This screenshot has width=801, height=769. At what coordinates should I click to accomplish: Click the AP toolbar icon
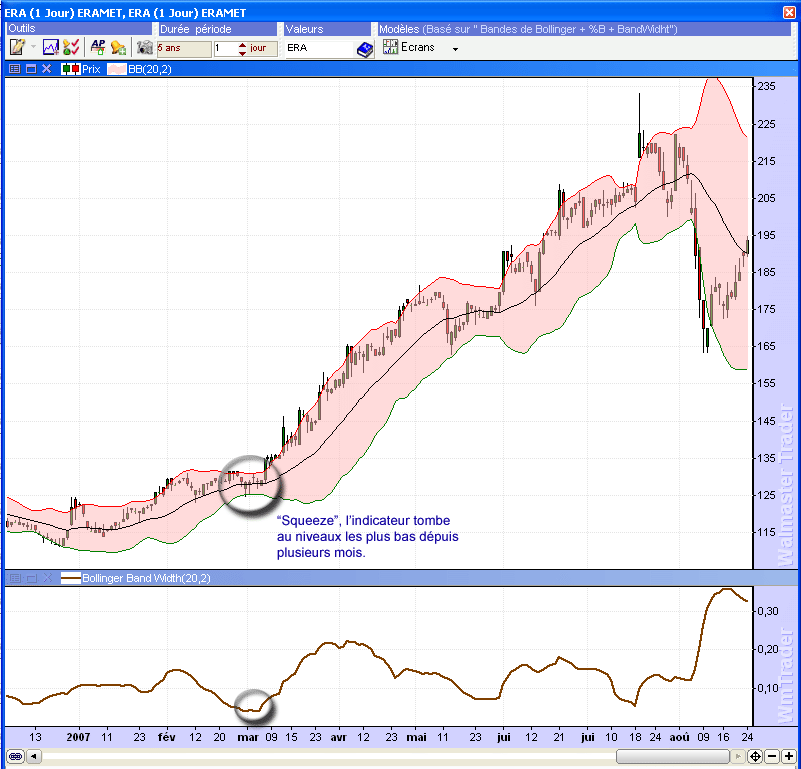(98, 48)
